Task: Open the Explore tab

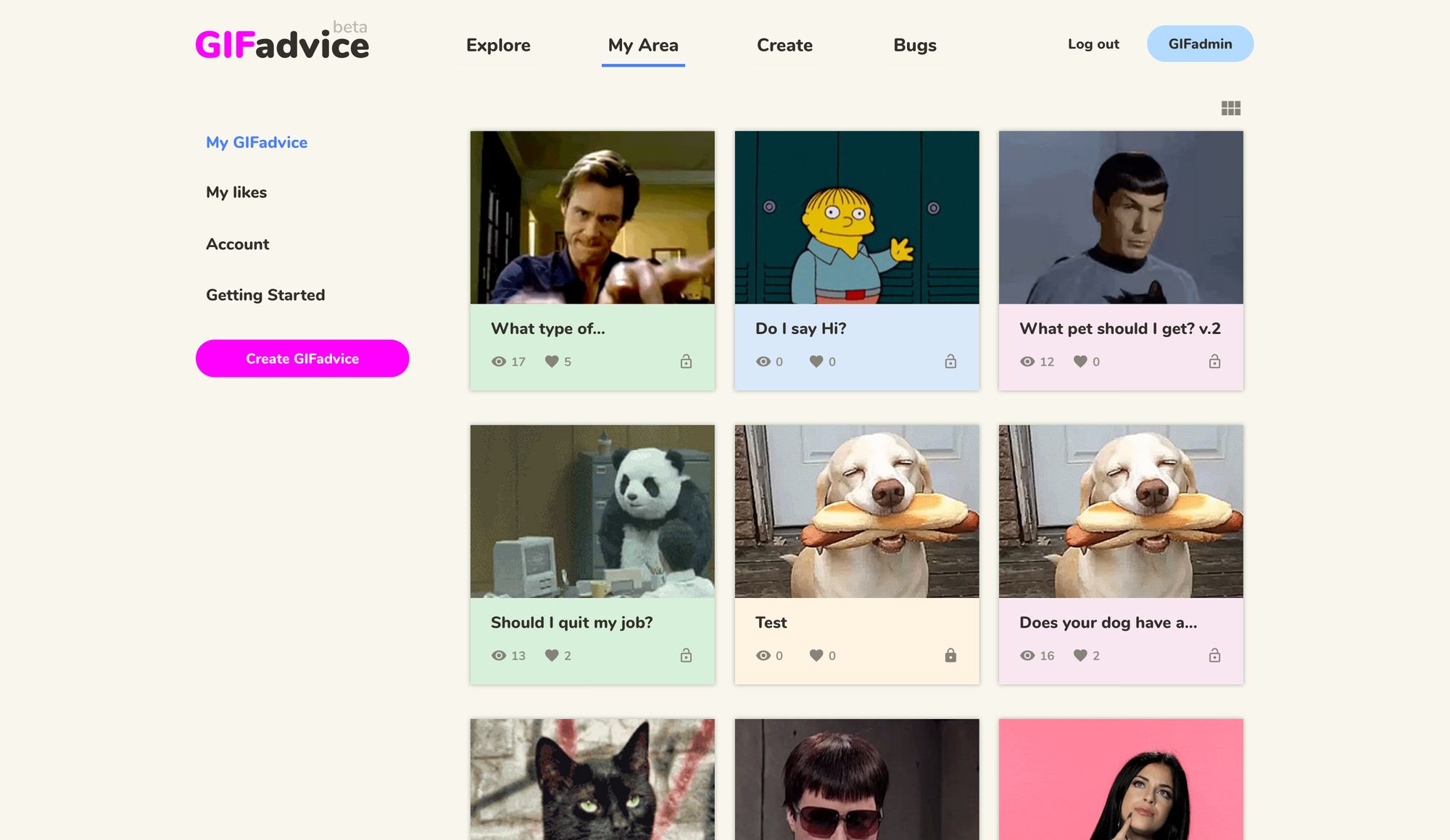Action: [498, 45]
